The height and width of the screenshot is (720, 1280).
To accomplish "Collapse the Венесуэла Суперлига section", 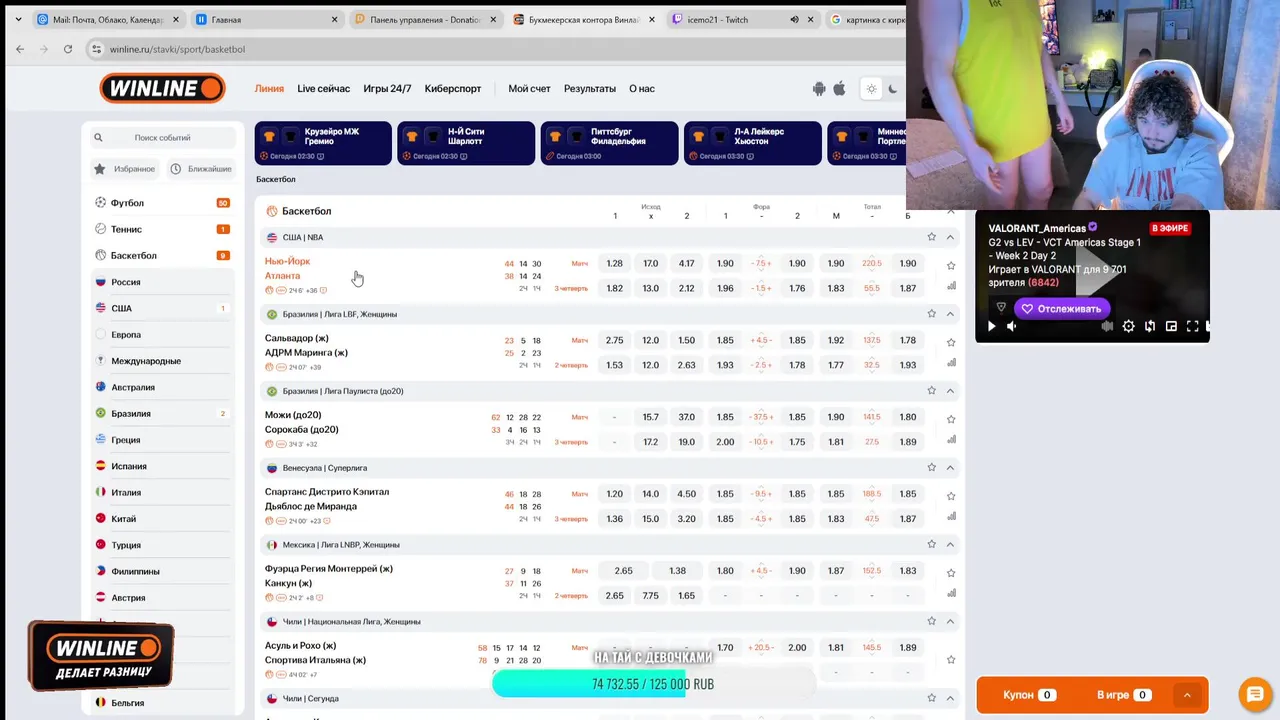I will pos(950,467).
